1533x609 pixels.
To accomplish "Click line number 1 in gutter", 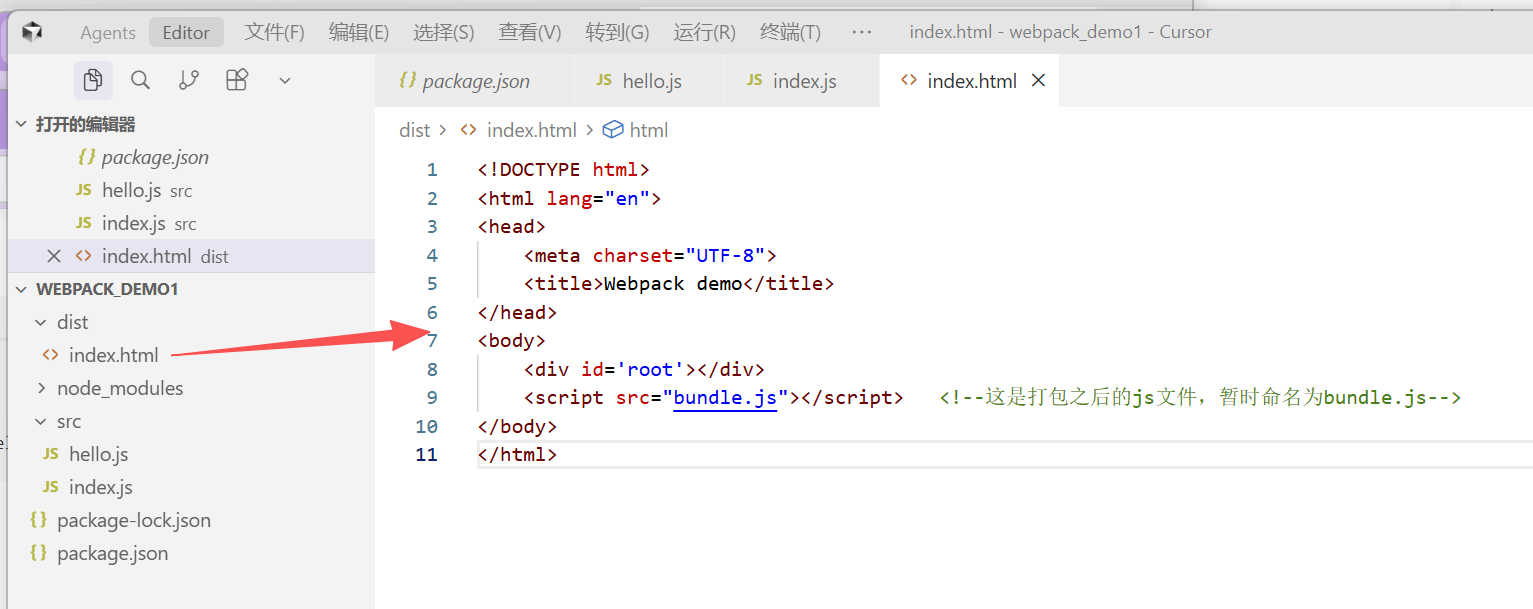I will [x=431, y=170].
